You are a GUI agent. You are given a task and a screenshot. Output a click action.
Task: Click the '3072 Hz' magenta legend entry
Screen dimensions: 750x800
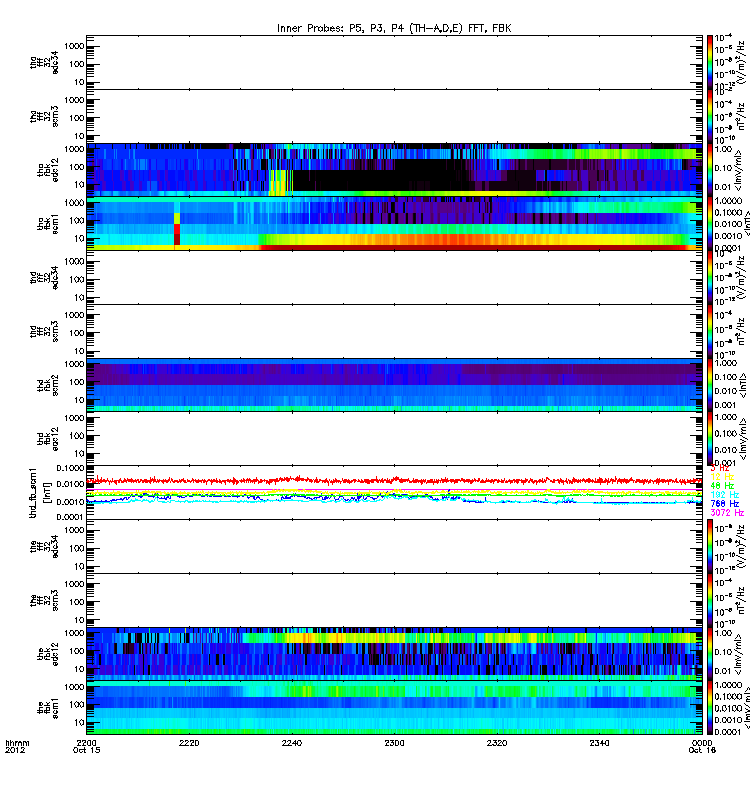point(727,513)
